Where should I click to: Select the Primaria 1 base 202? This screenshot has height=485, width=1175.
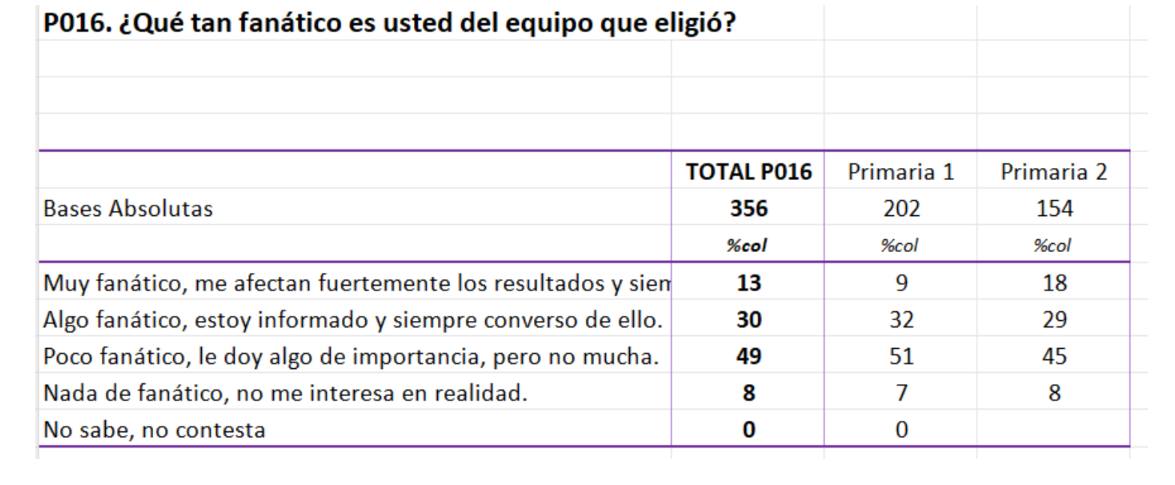pos(901,208)
